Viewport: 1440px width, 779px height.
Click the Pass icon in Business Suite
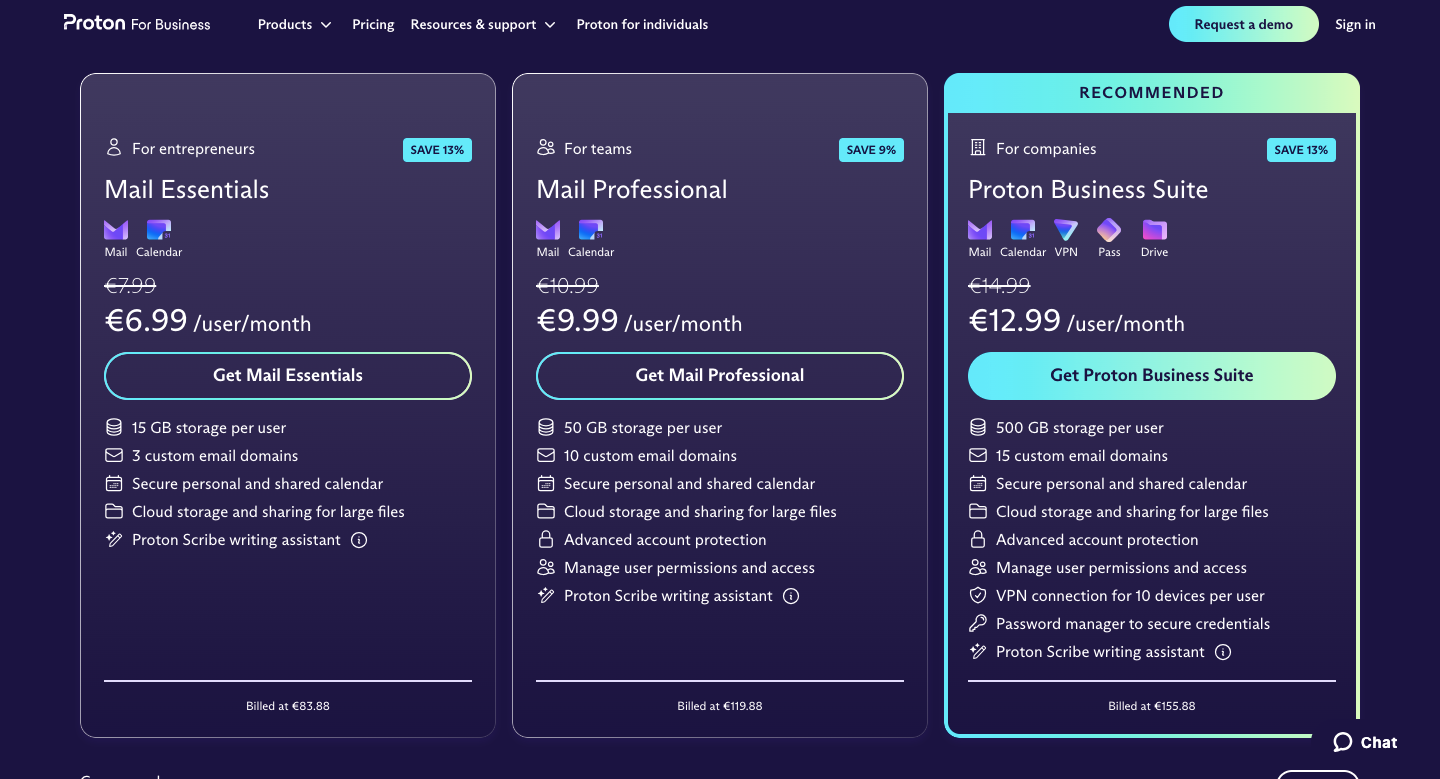pos(1109,231)
